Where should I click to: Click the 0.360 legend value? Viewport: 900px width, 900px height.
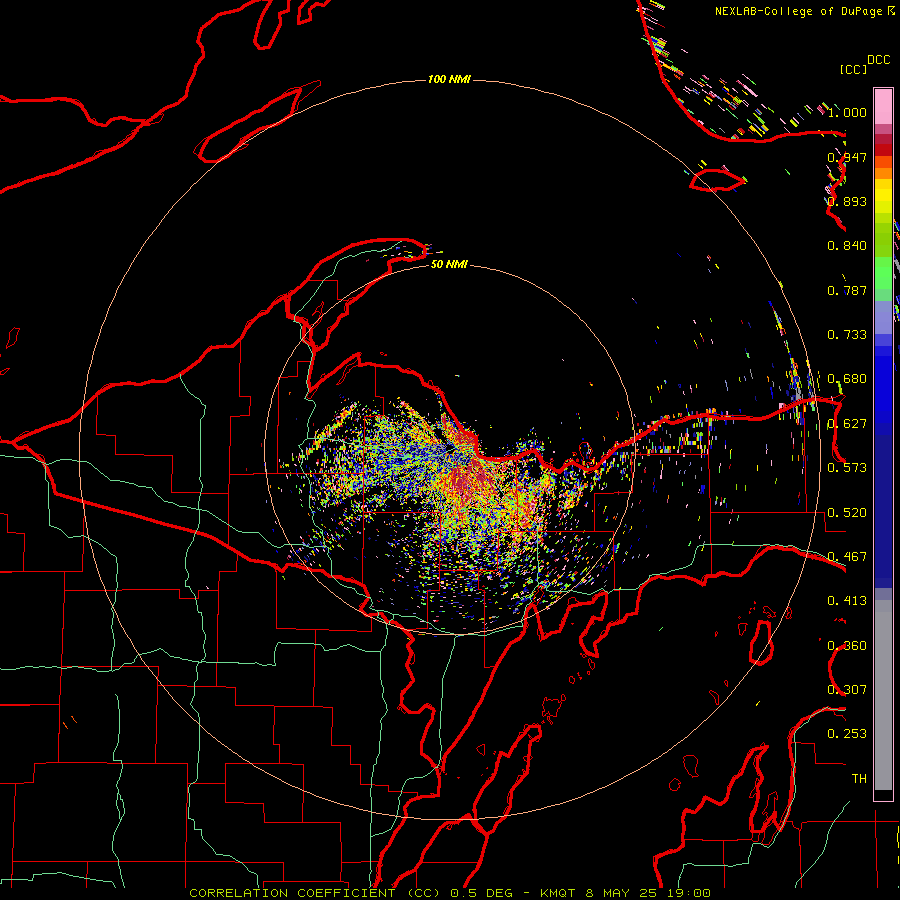point(847,646)
